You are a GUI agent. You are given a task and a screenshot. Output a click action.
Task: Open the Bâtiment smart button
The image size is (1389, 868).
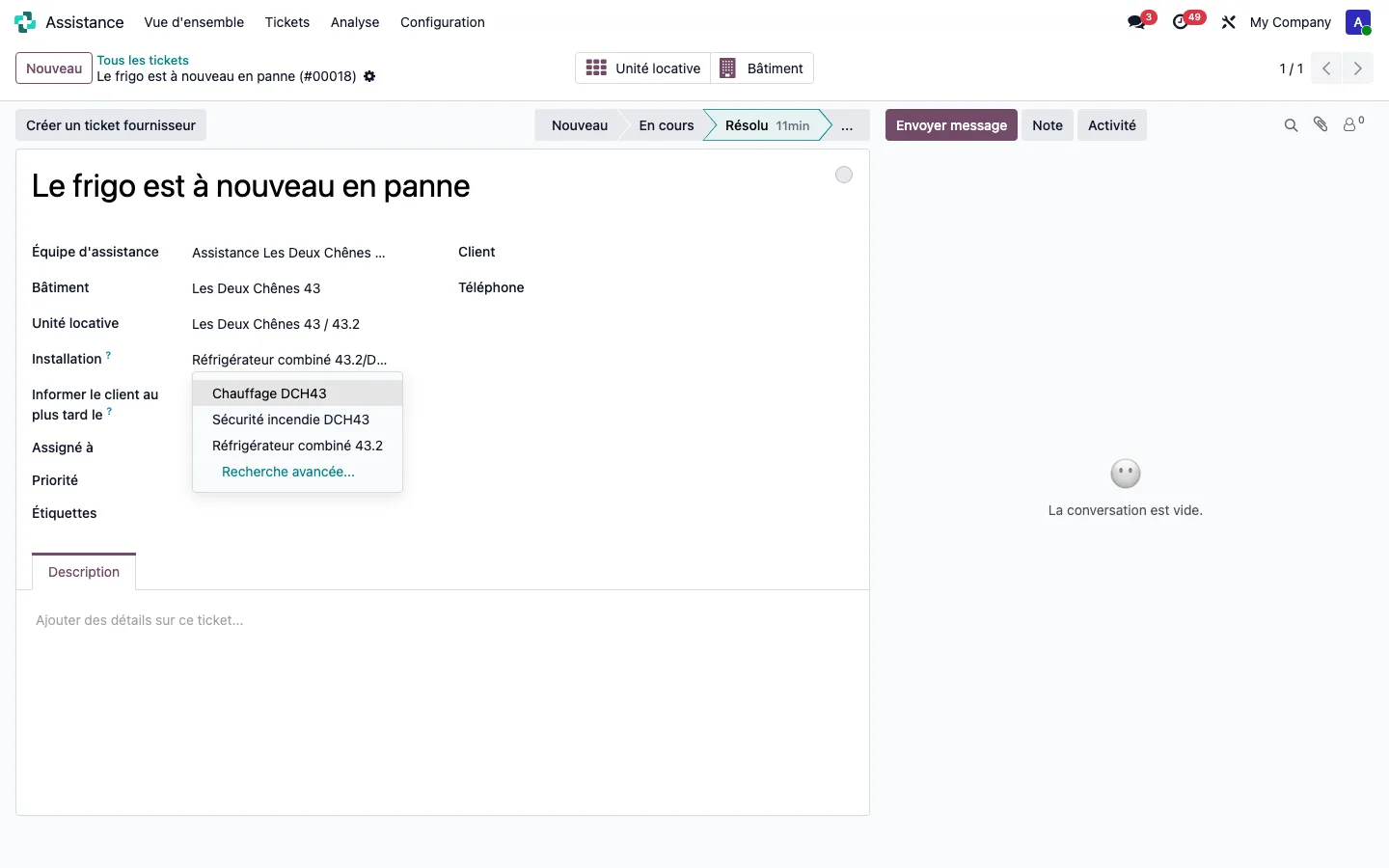click(762, 68)
